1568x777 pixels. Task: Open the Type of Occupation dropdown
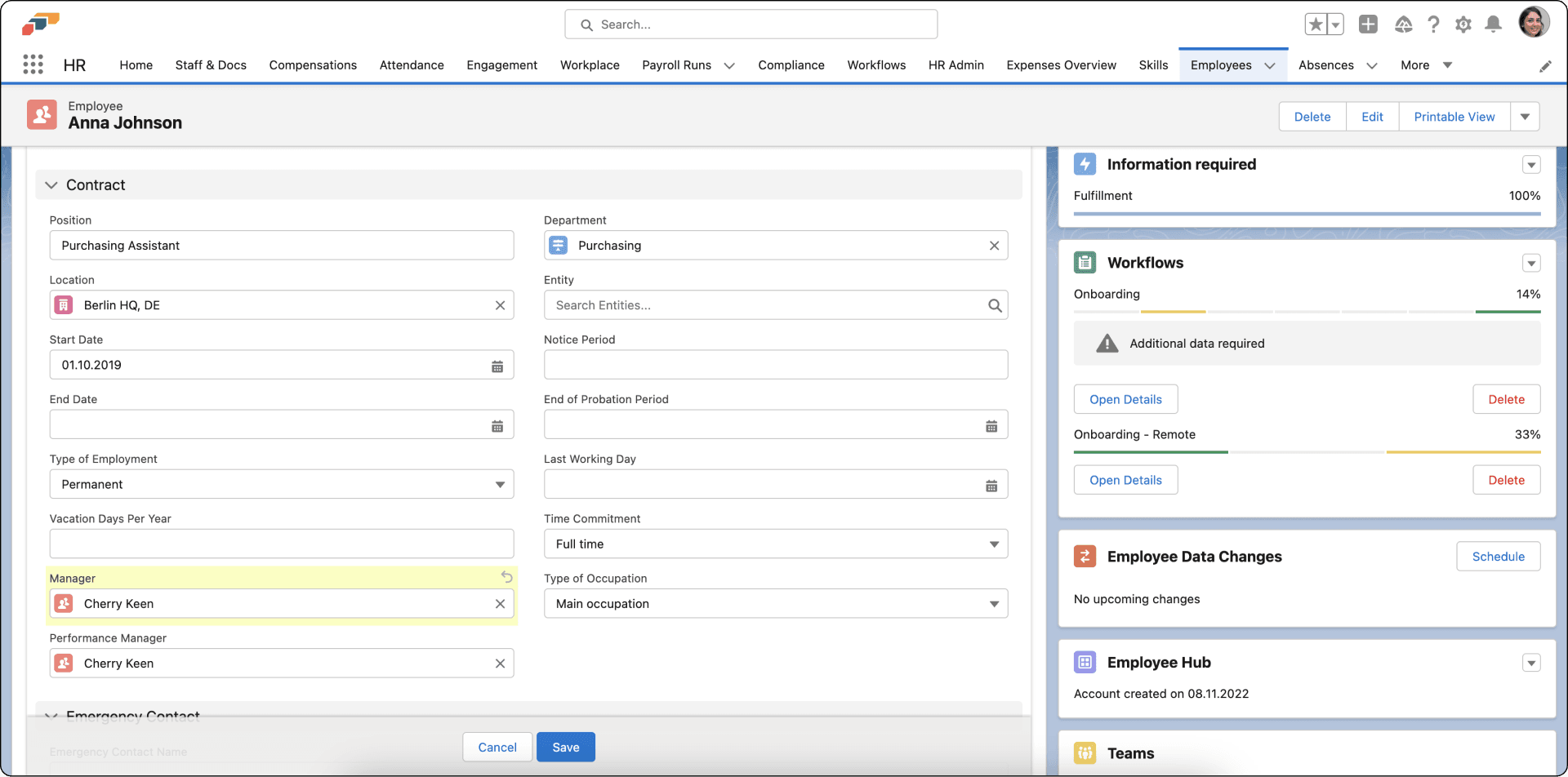[776, 603]
